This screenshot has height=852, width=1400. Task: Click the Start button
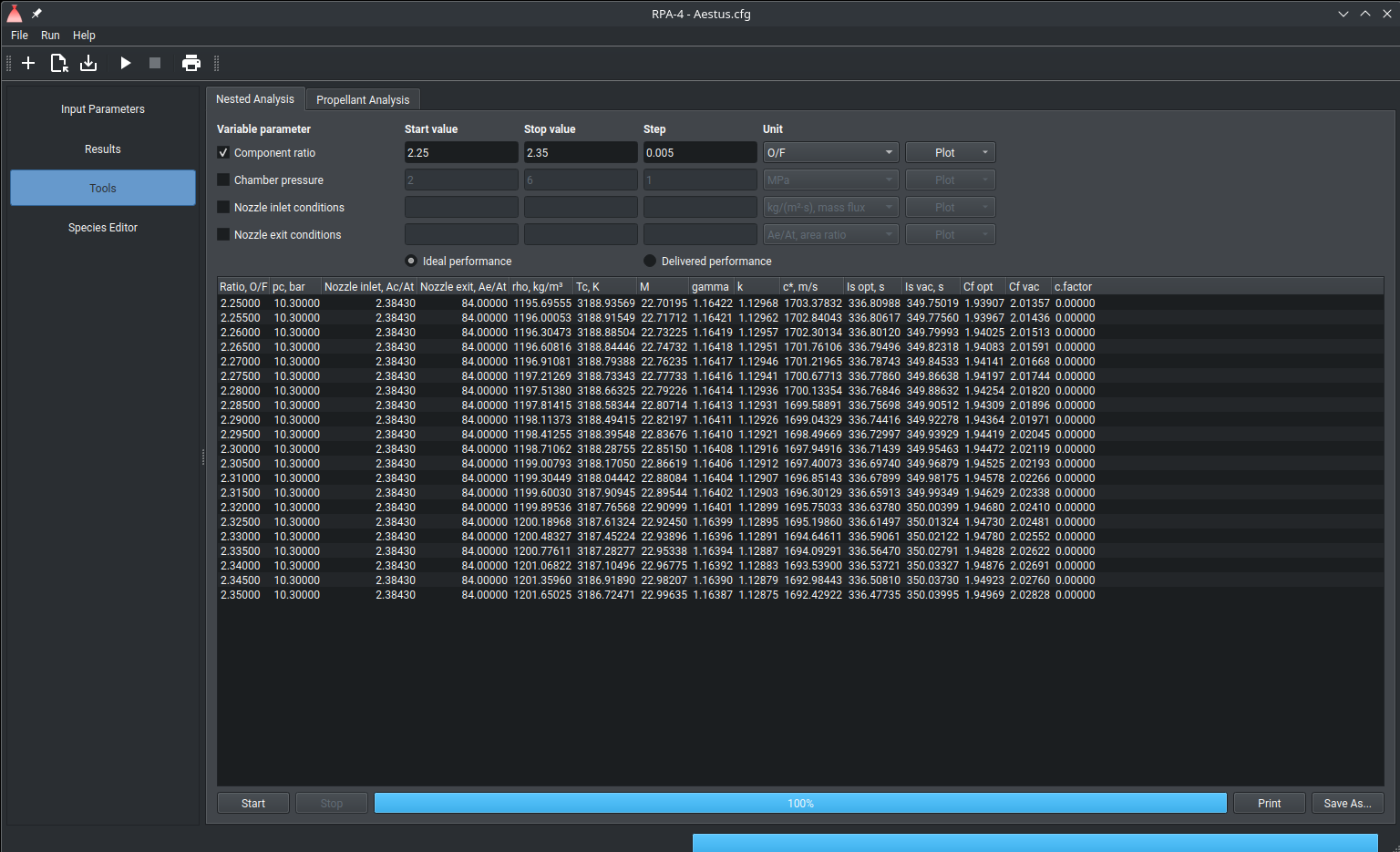click(253, 804)
